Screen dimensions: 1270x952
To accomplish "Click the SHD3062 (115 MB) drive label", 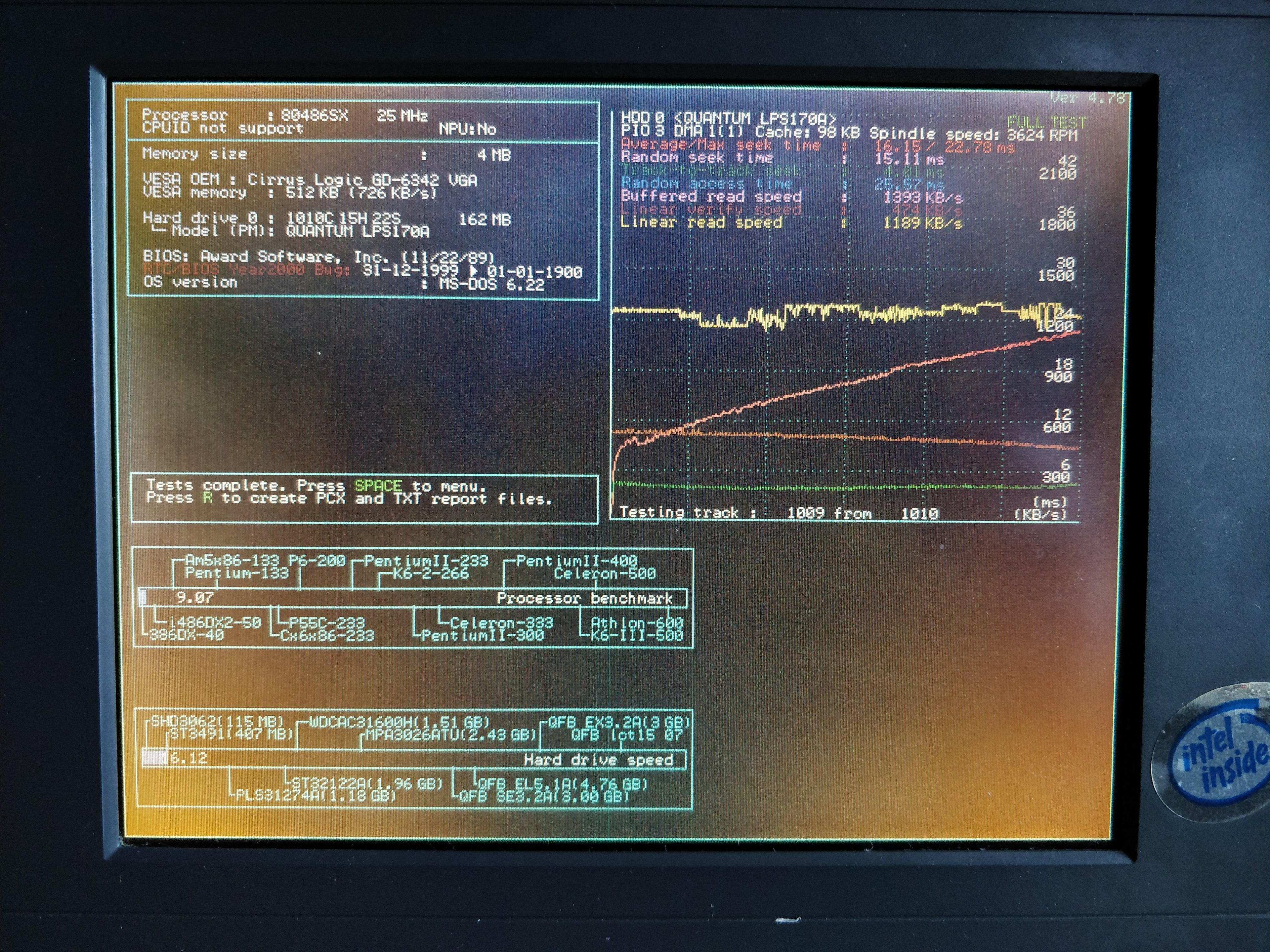I will (x=216, y=721).
